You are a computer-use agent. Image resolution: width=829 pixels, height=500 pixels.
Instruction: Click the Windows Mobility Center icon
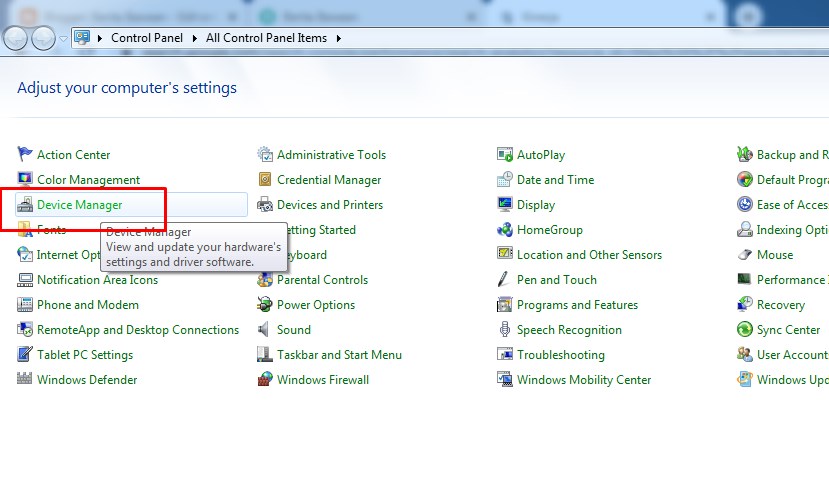click(505, 379)
